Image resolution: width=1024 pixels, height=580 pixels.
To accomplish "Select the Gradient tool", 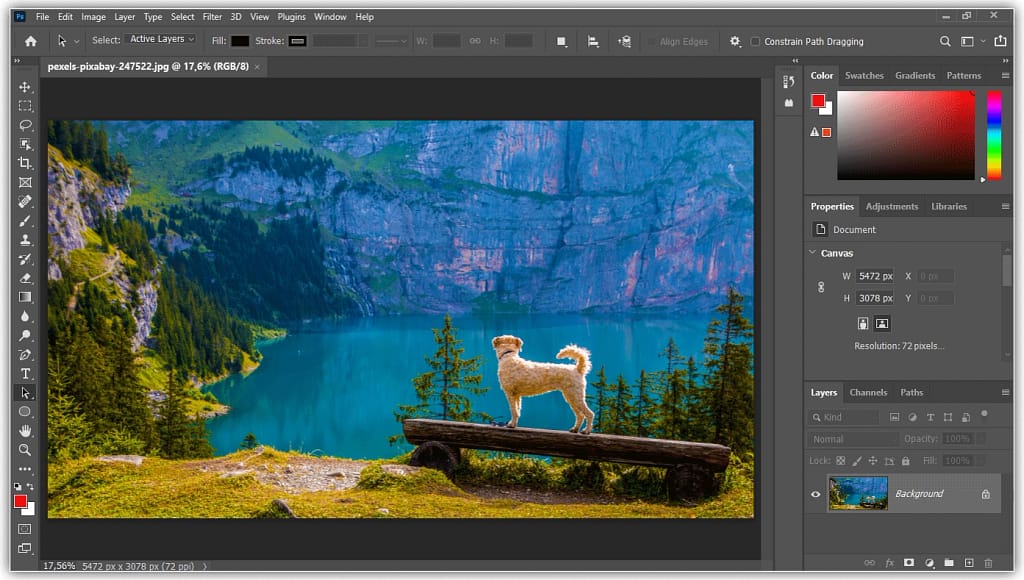I will [25, 297].
